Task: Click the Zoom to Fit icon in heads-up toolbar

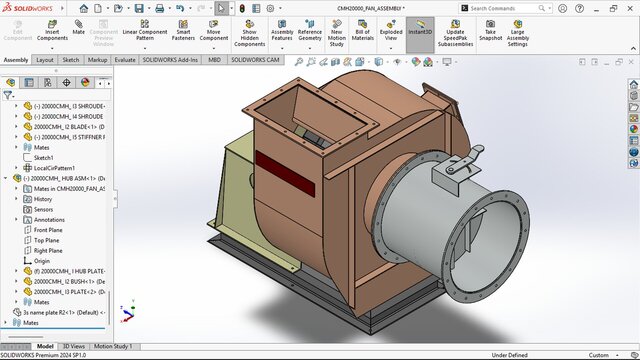Action: pyautogui.click(x=299, y=62)
